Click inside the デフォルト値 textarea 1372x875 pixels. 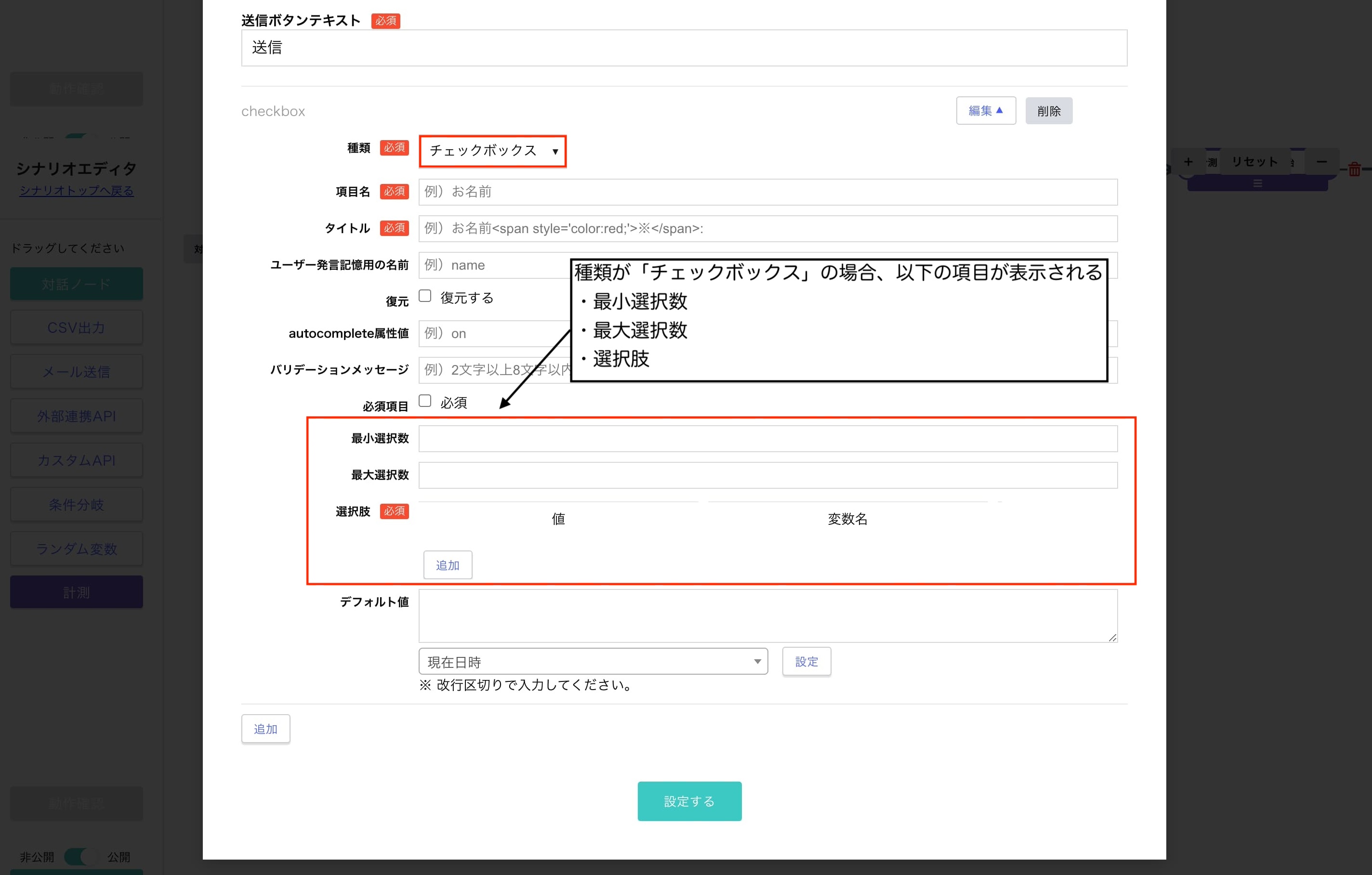click(767, 616)
